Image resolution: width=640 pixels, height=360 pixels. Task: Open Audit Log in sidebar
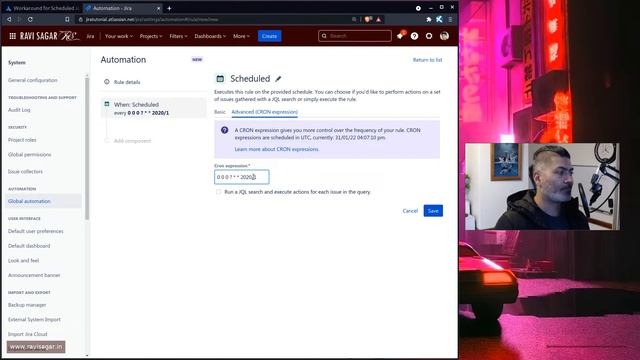(x=19, y=110)
